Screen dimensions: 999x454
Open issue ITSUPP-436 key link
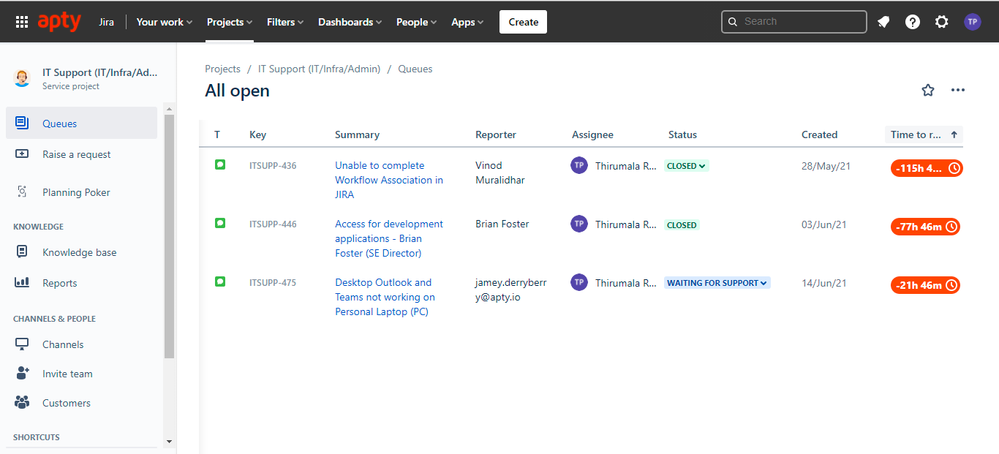[273, 166]
